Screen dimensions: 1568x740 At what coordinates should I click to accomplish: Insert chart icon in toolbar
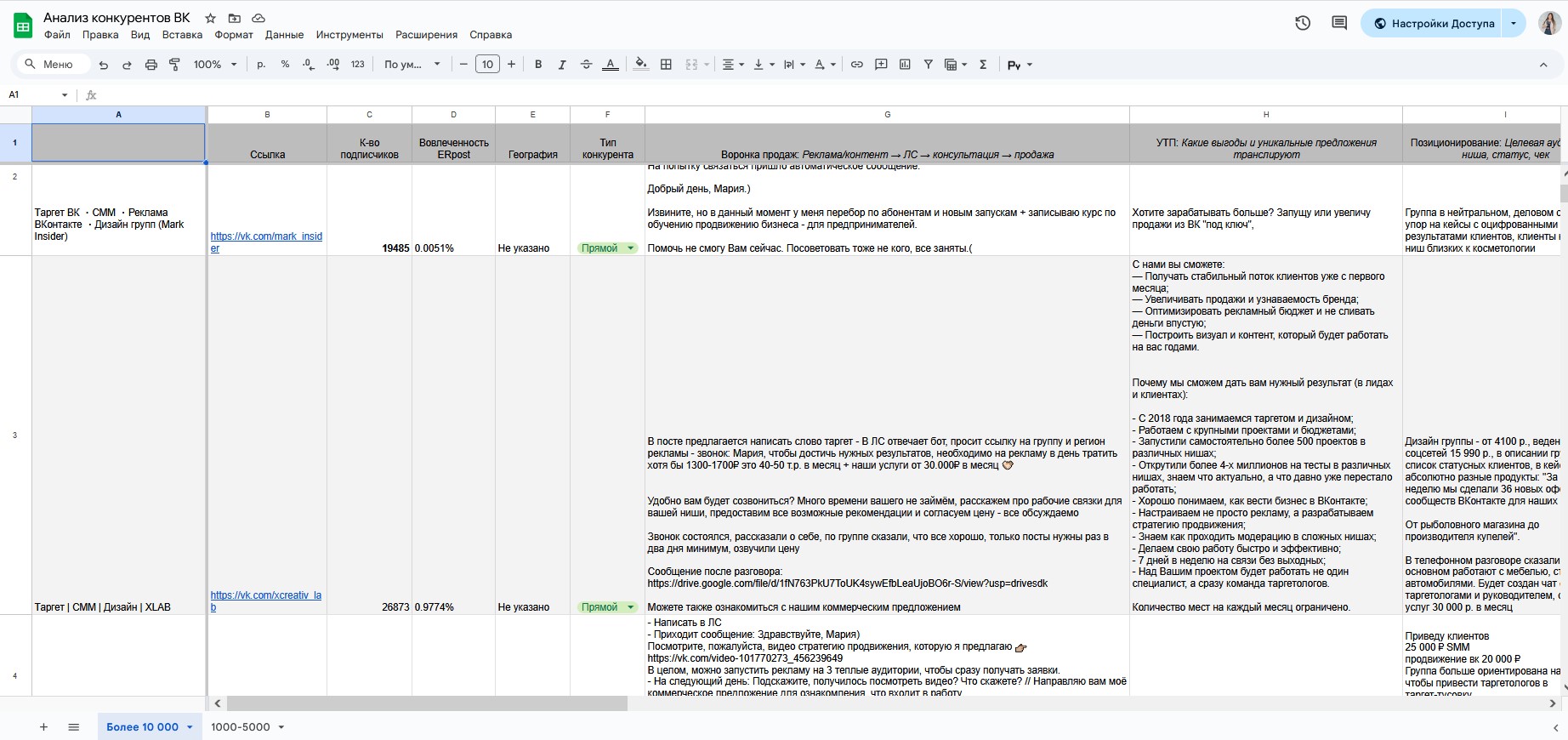[905, 65]
